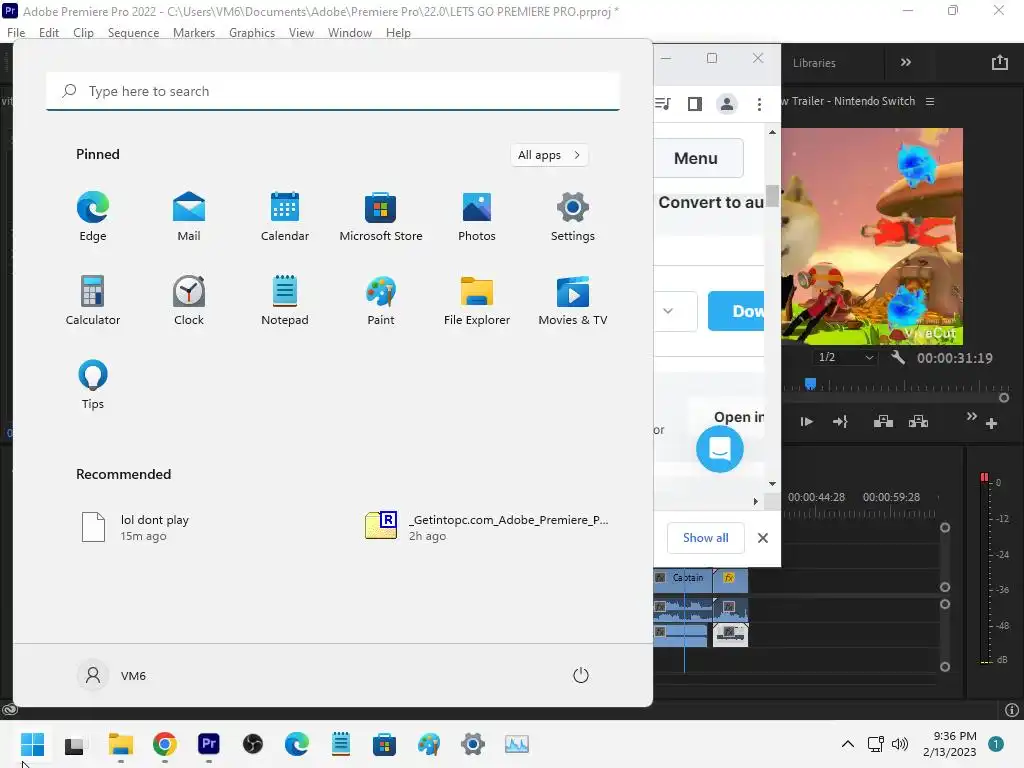Launch the Mail app
Viewport: 1024px width, 768px height.
(189, 217)
